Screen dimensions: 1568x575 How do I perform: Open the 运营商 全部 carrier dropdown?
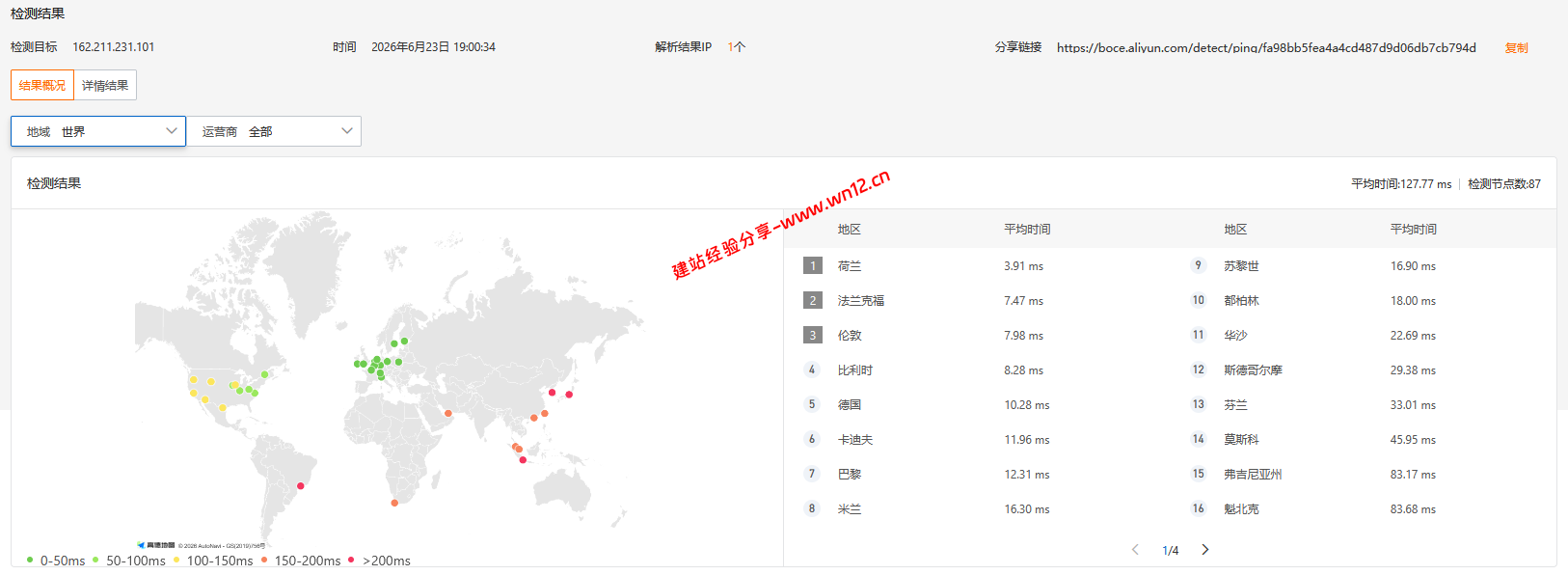274,131
